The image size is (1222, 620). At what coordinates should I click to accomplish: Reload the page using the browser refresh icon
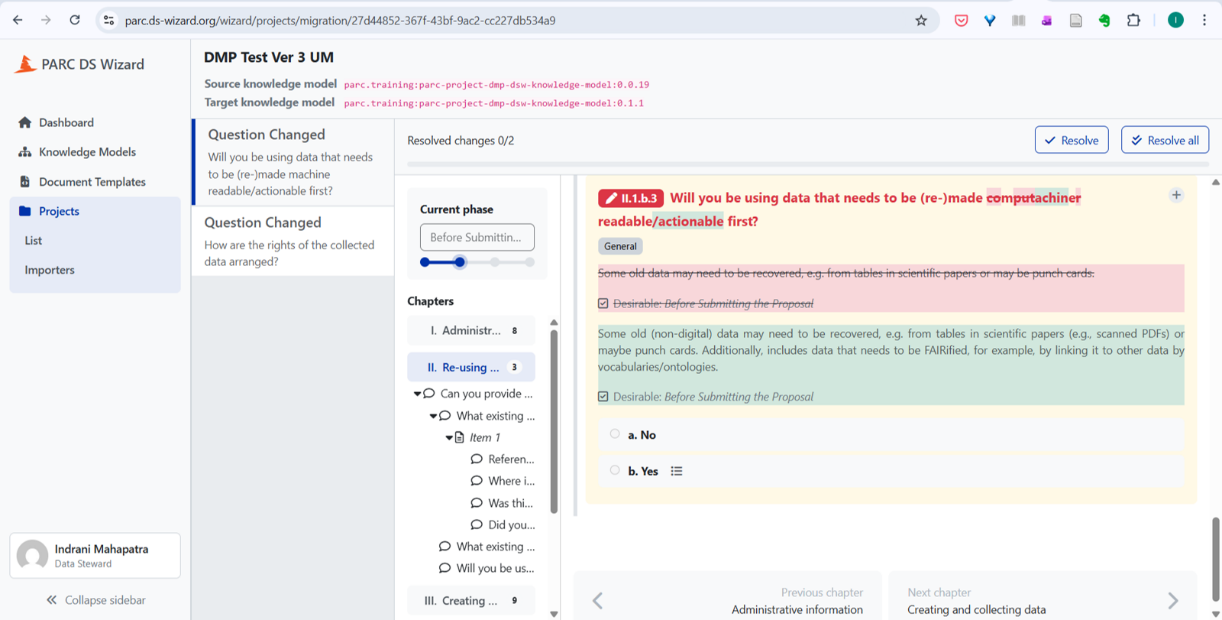[x=75, y=20]
